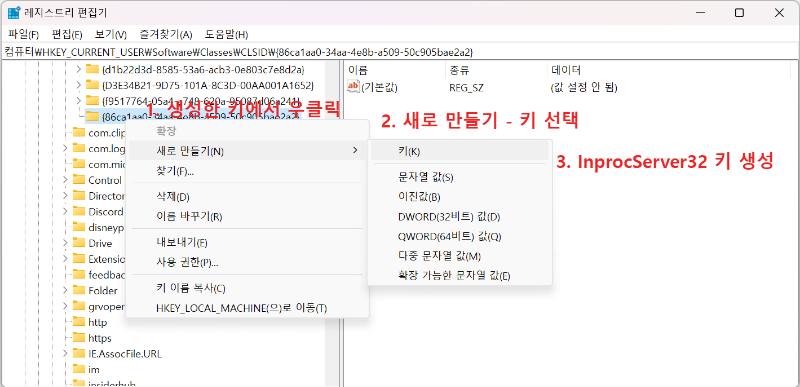Viewport: 800px width, 387px height.
Task: Click the folder icon beside http key
Action: pyautogui.click(x=79, y=322)
